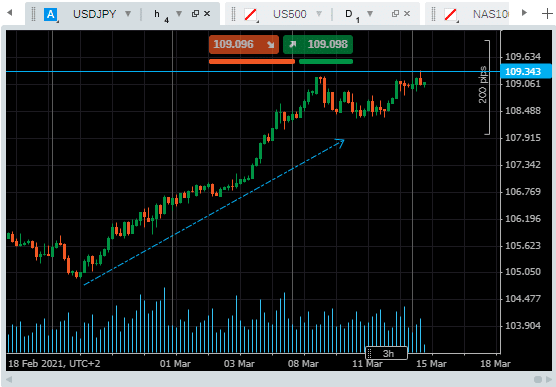Click the horizontal scrollbar right arrow
556x387 pixels.
[x=549, y=380]
